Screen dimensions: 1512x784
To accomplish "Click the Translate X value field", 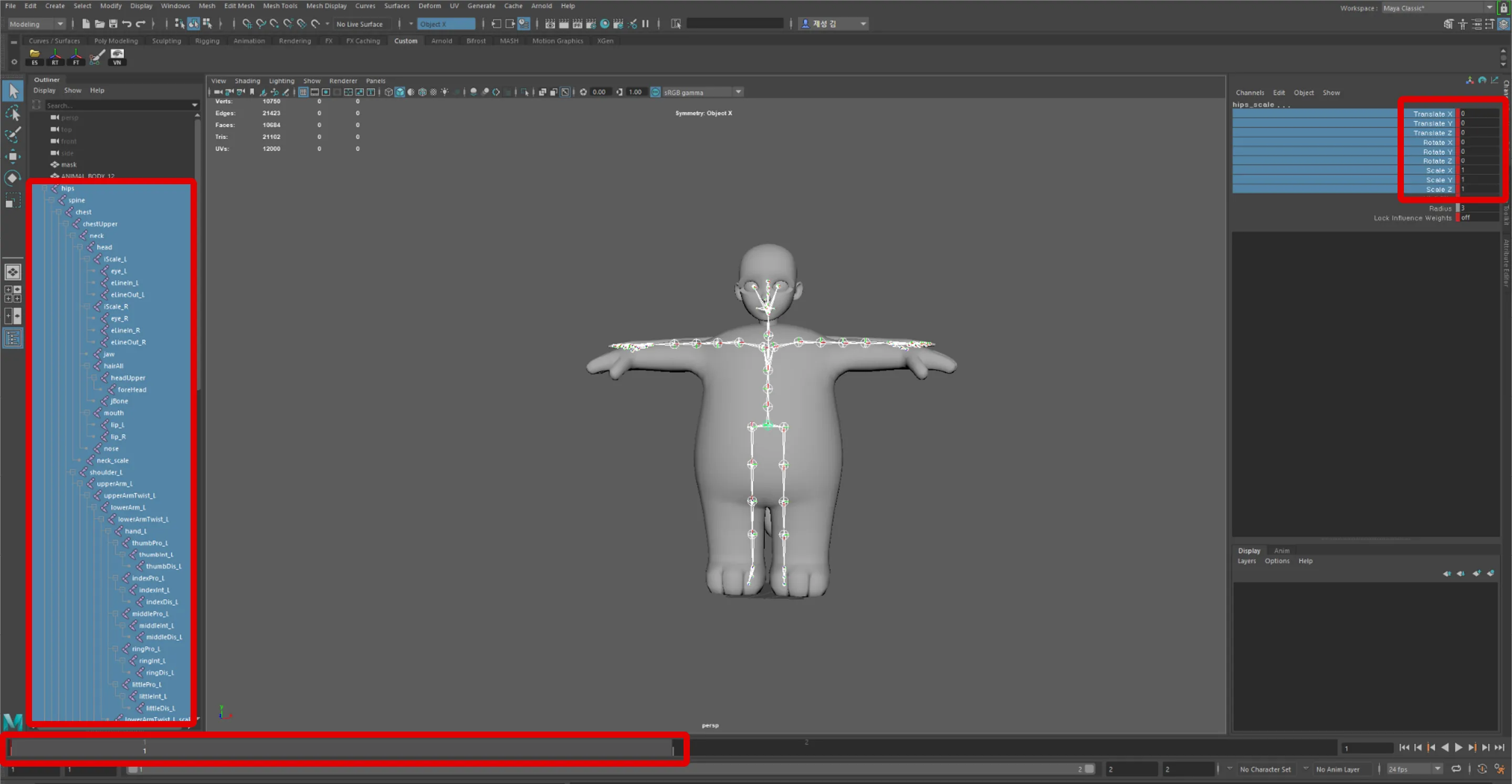I will click(x=1479, y=114).
